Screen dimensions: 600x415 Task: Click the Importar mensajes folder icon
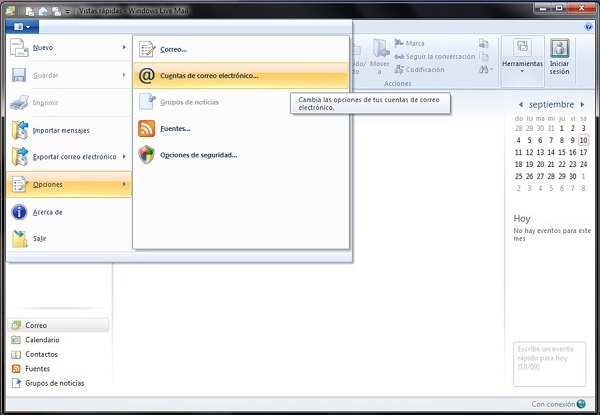click(20, 130)
